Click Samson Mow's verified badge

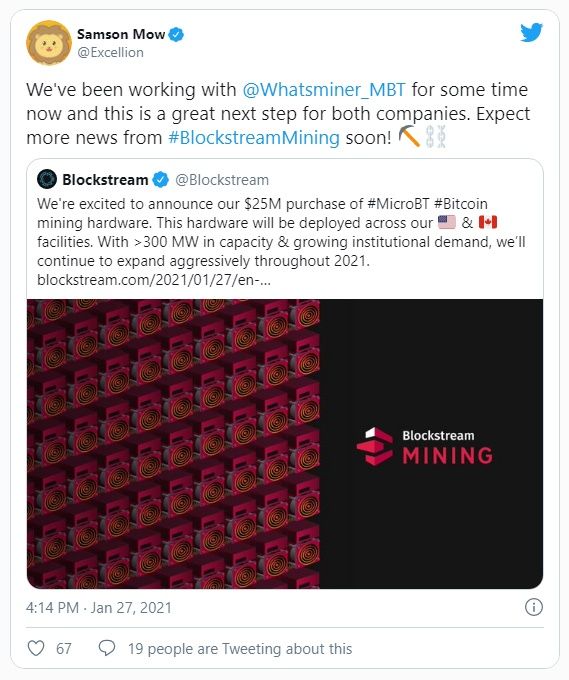coord(176,34)
